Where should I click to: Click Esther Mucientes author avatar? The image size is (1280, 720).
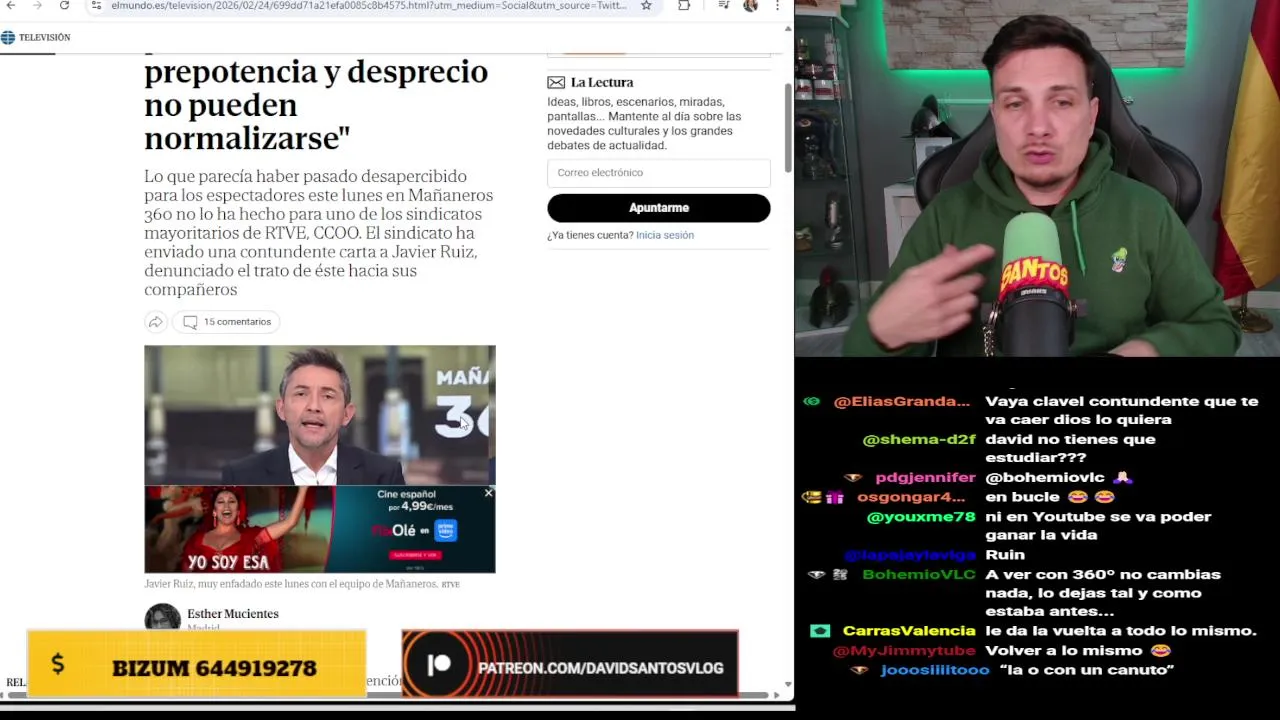coord(162,618)
